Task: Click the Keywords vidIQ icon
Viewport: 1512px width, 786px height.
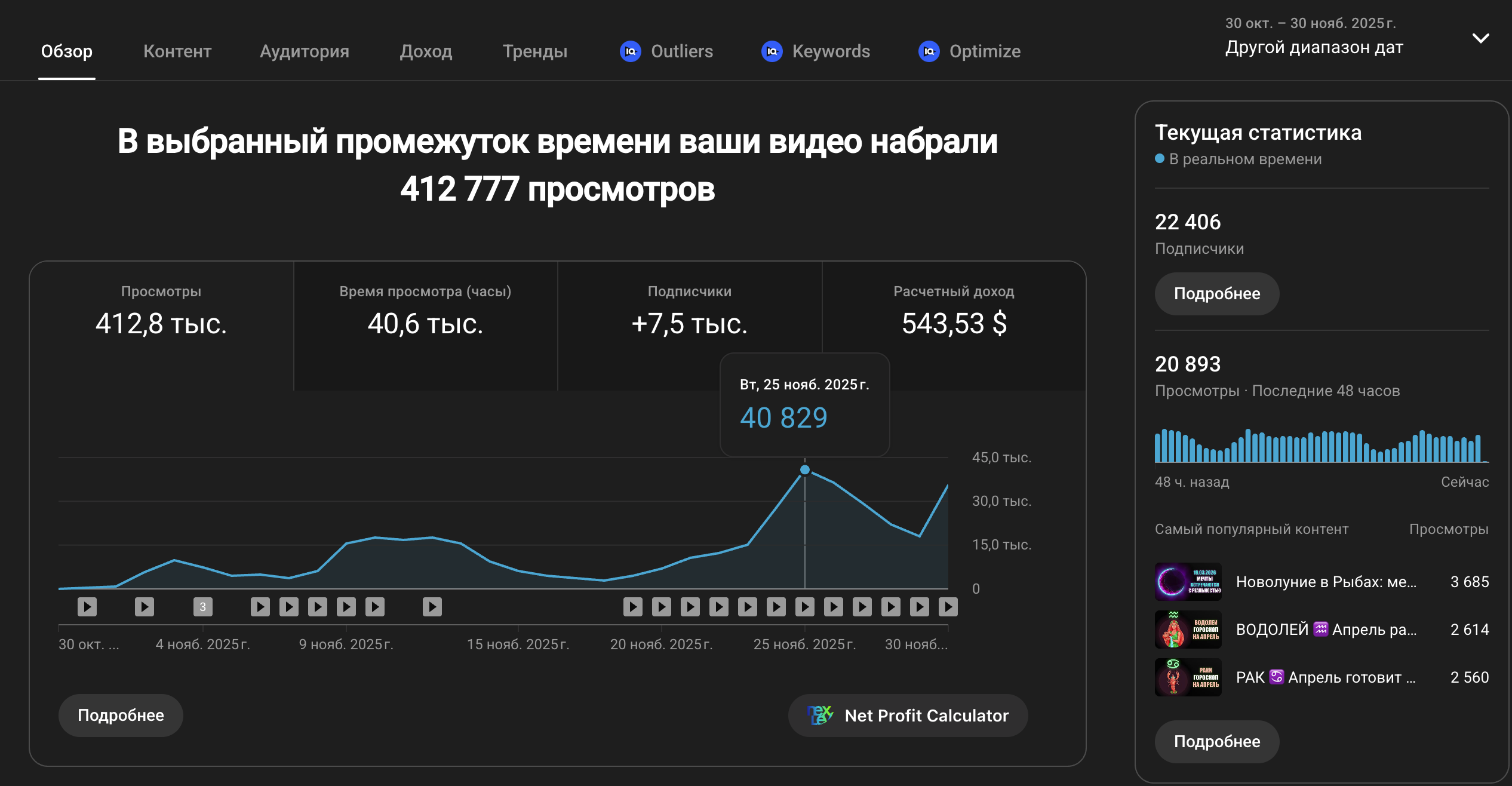Action: pos(772,51)
